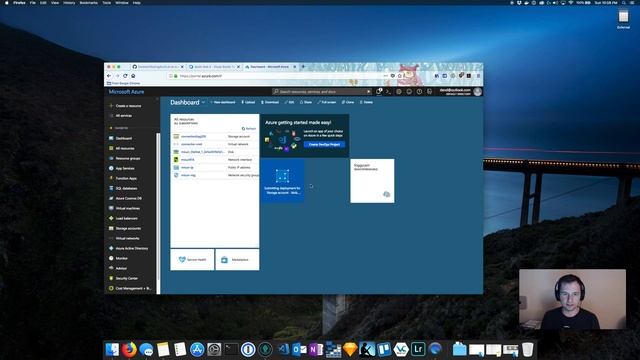640x360 pixels.
Task: Click New dashboard in toolbar
Action: (x=223, y=102)
